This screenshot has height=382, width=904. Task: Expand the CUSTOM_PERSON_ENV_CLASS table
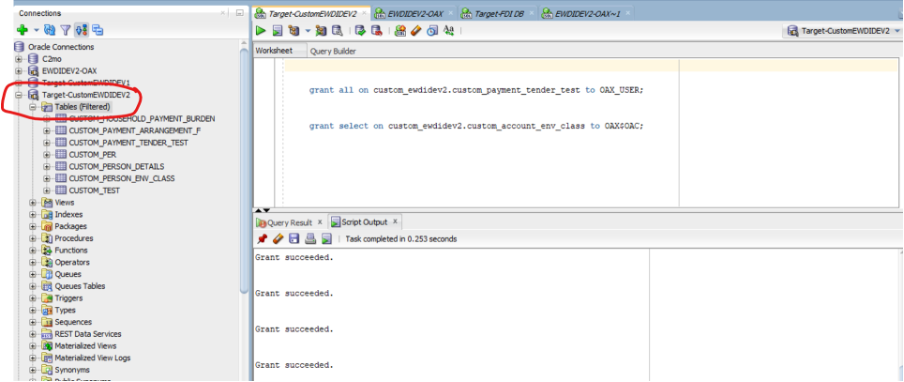pyautogui.click(x=47, y=179)
